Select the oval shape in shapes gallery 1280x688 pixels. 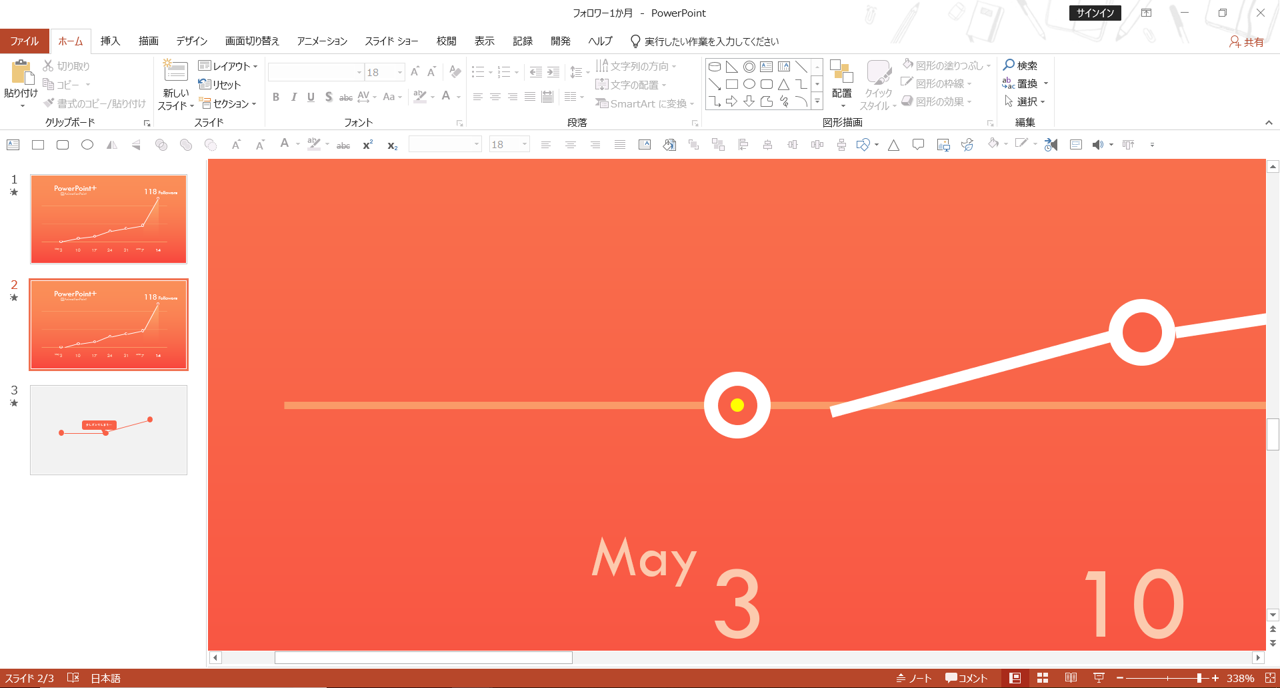click(749, 84)
